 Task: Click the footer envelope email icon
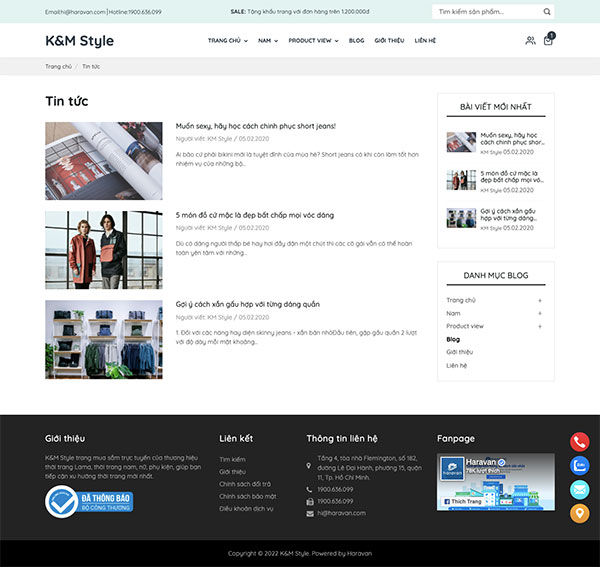[x=310, y=513]
